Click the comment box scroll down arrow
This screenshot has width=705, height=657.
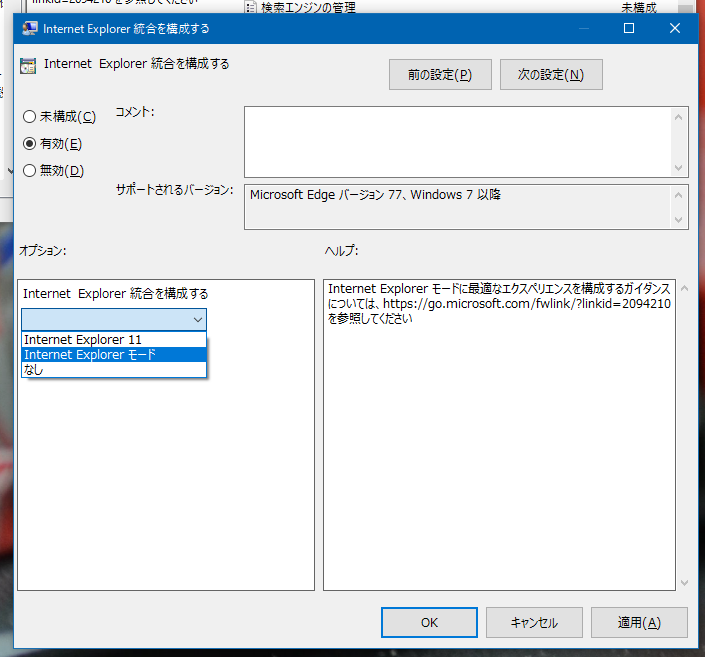coord(678,168)
